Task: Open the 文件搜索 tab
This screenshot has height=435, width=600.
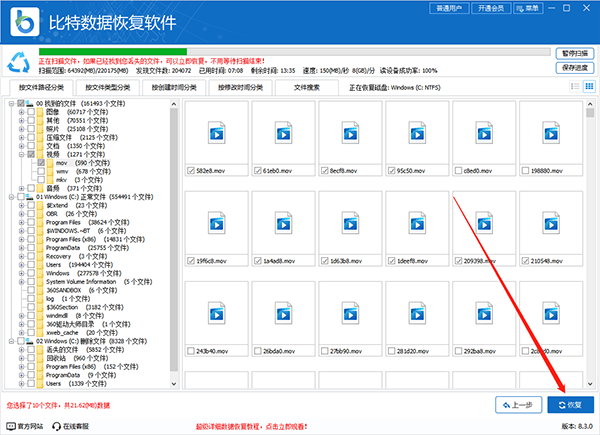Action: tap(307, 87)
